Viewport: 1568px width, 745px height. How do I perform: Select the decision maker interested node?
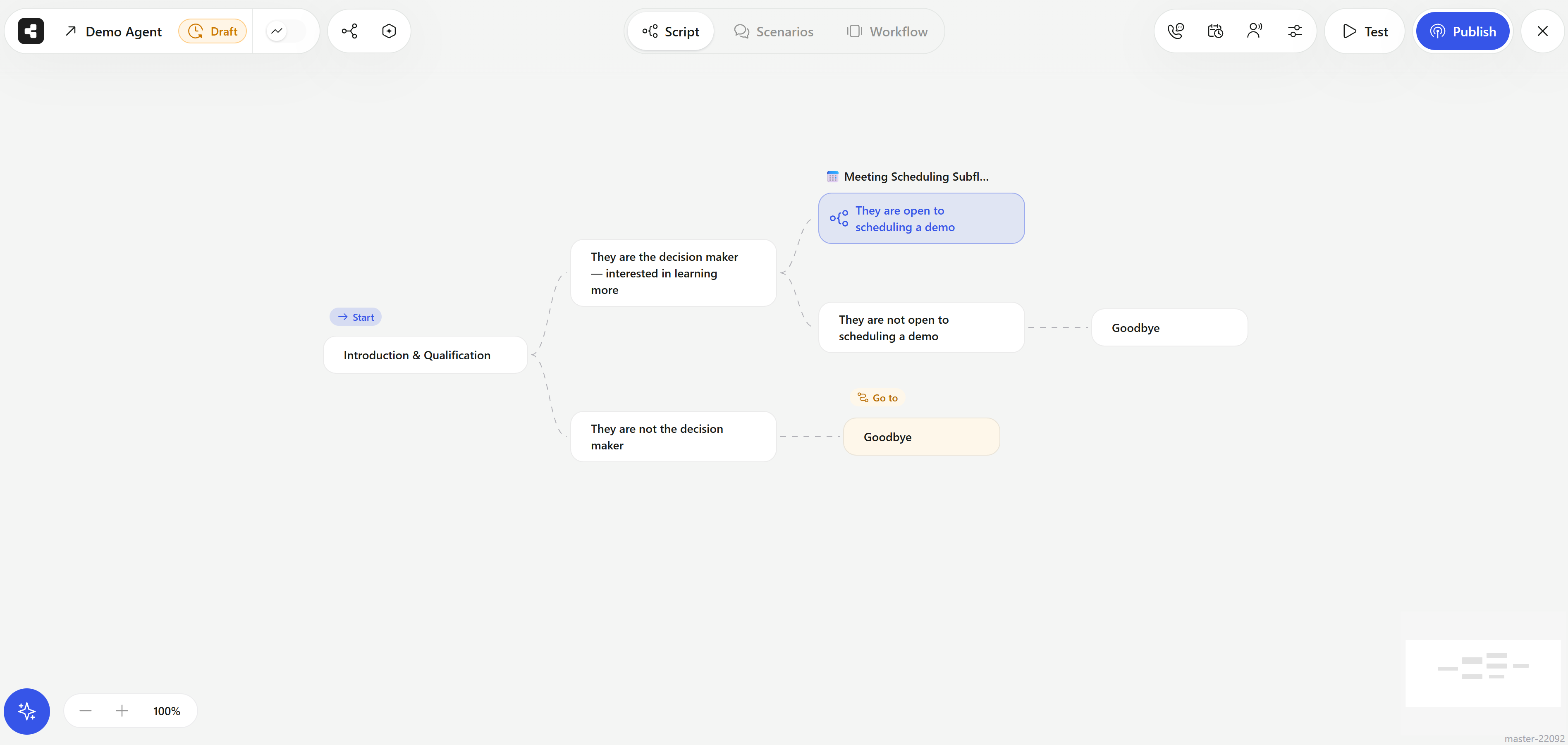click(x=673, y=273)
